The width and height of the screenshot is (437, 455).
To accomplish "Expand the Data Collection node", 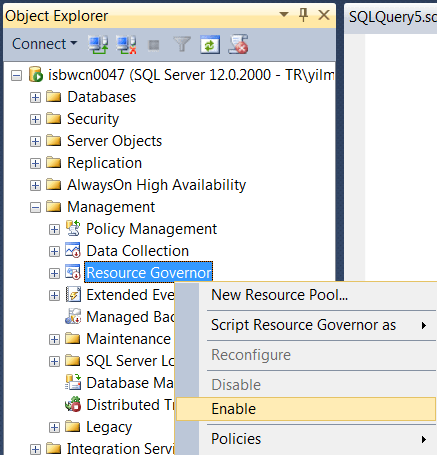I will click(x=54, y=251).
